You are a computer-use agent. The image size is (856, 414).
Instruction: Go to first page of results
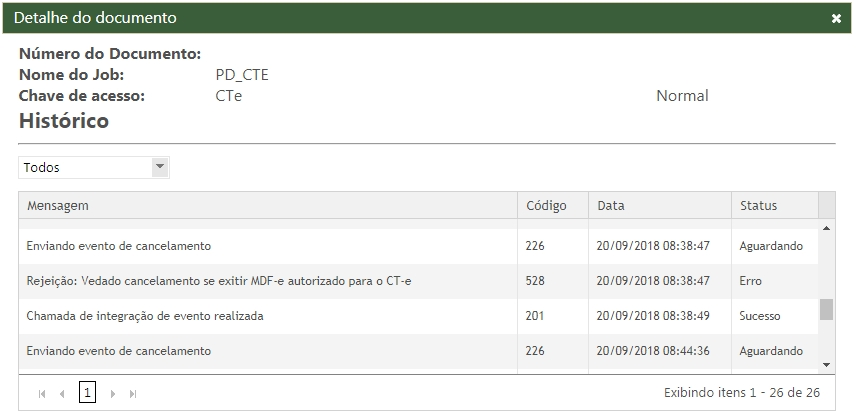(42, 394)
